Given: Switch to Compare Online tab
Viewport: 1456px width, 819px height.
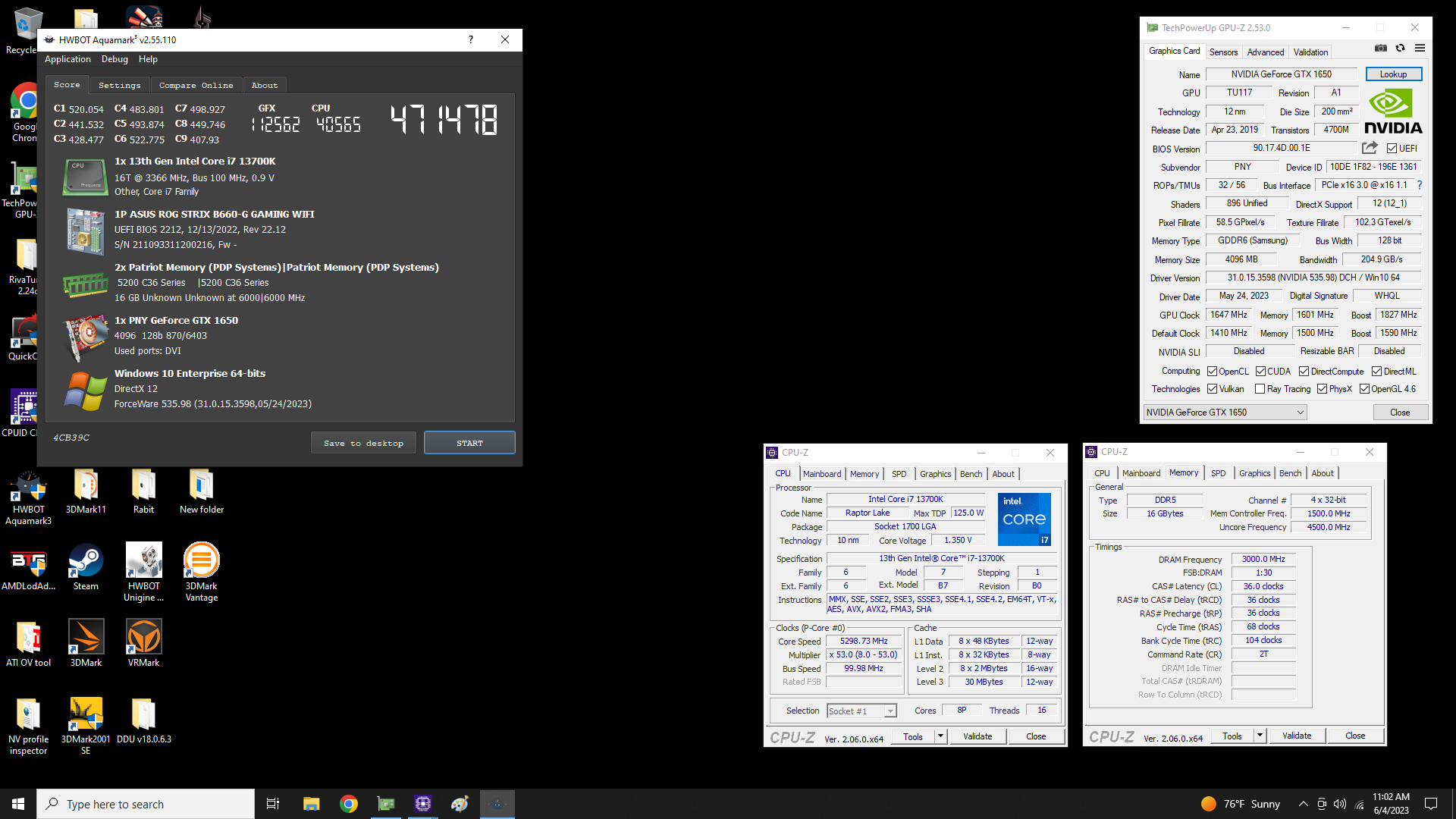Looking at the screenshot, I should pos(196,85).
